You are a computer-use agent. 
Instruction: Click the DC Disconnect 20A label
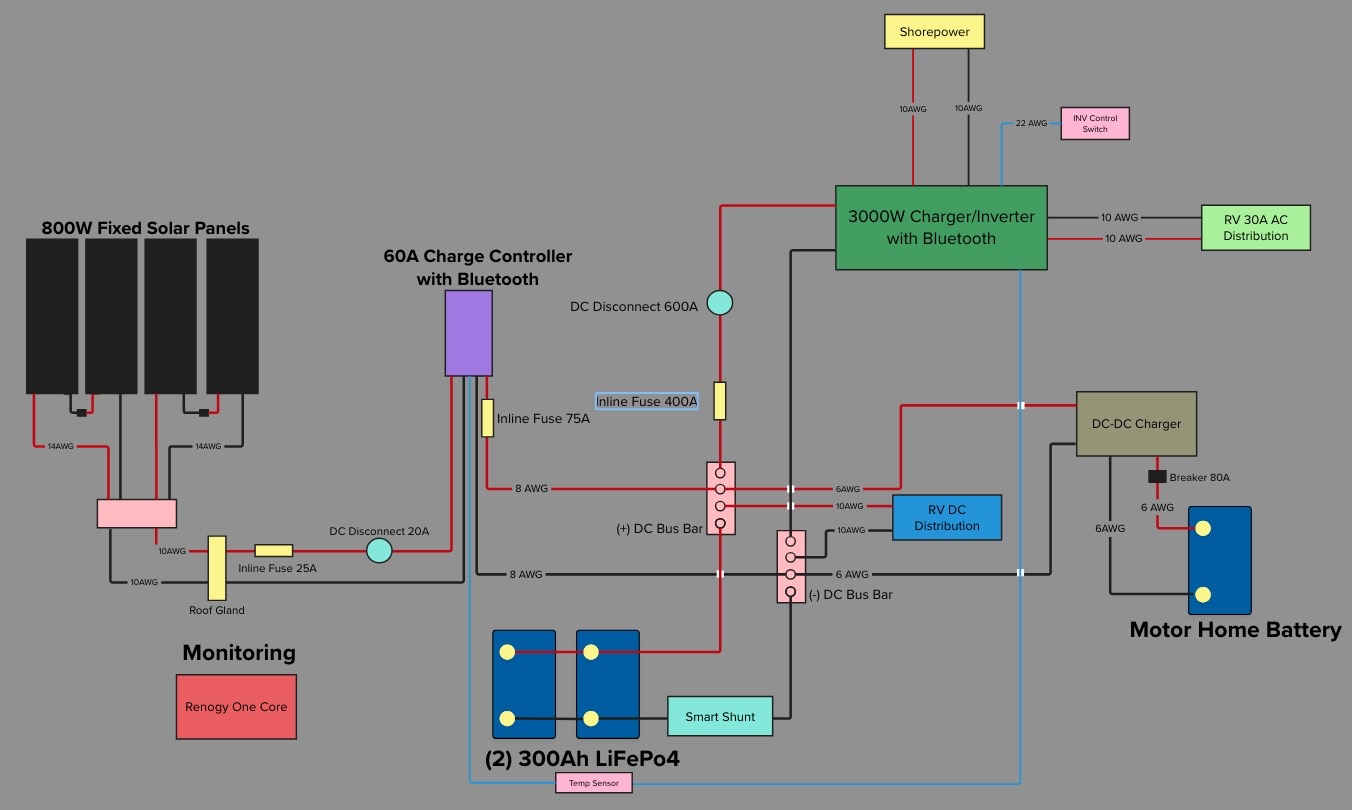click(379, 531)
